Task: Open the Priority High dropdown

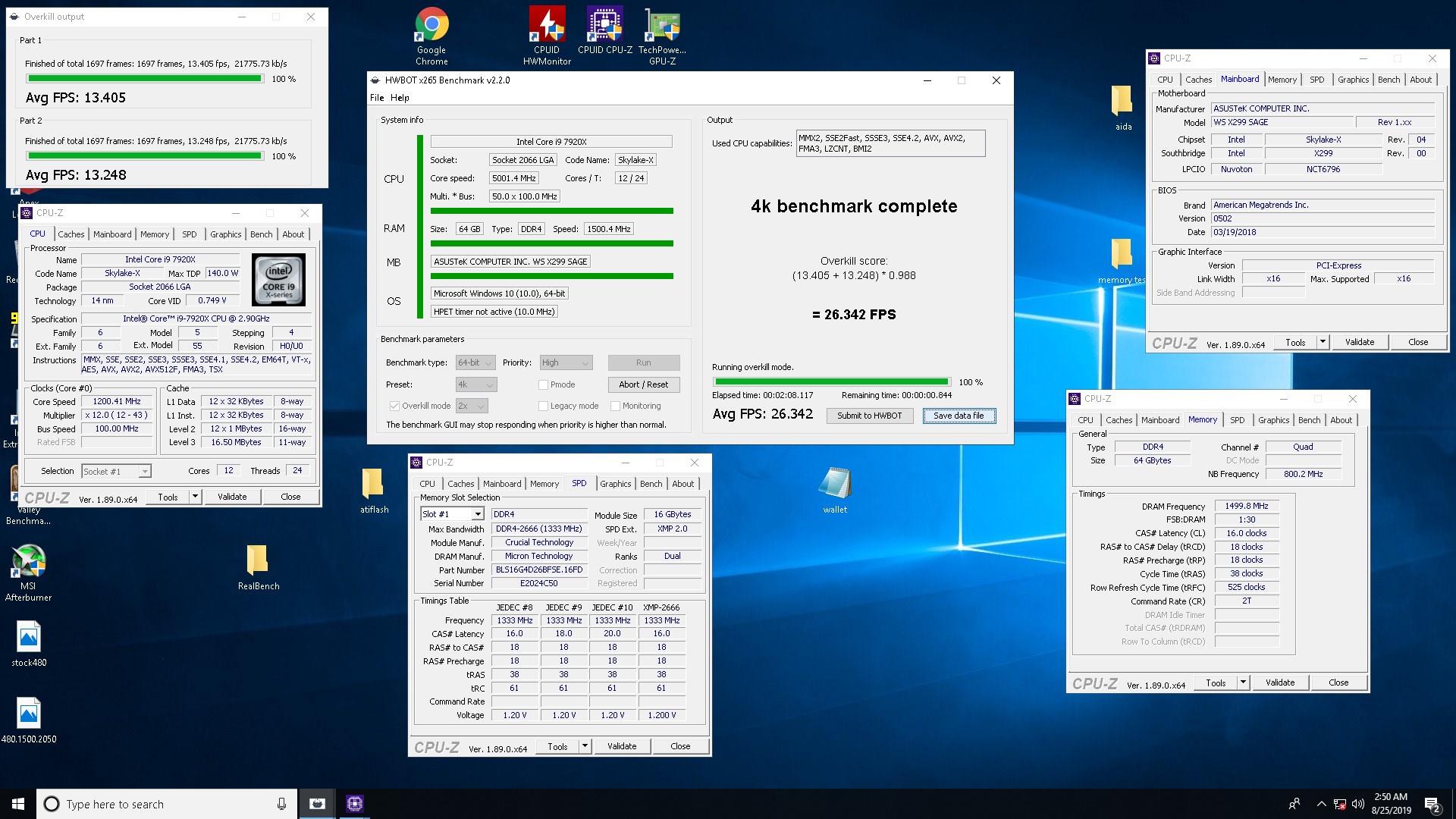Action: (565, 363)
